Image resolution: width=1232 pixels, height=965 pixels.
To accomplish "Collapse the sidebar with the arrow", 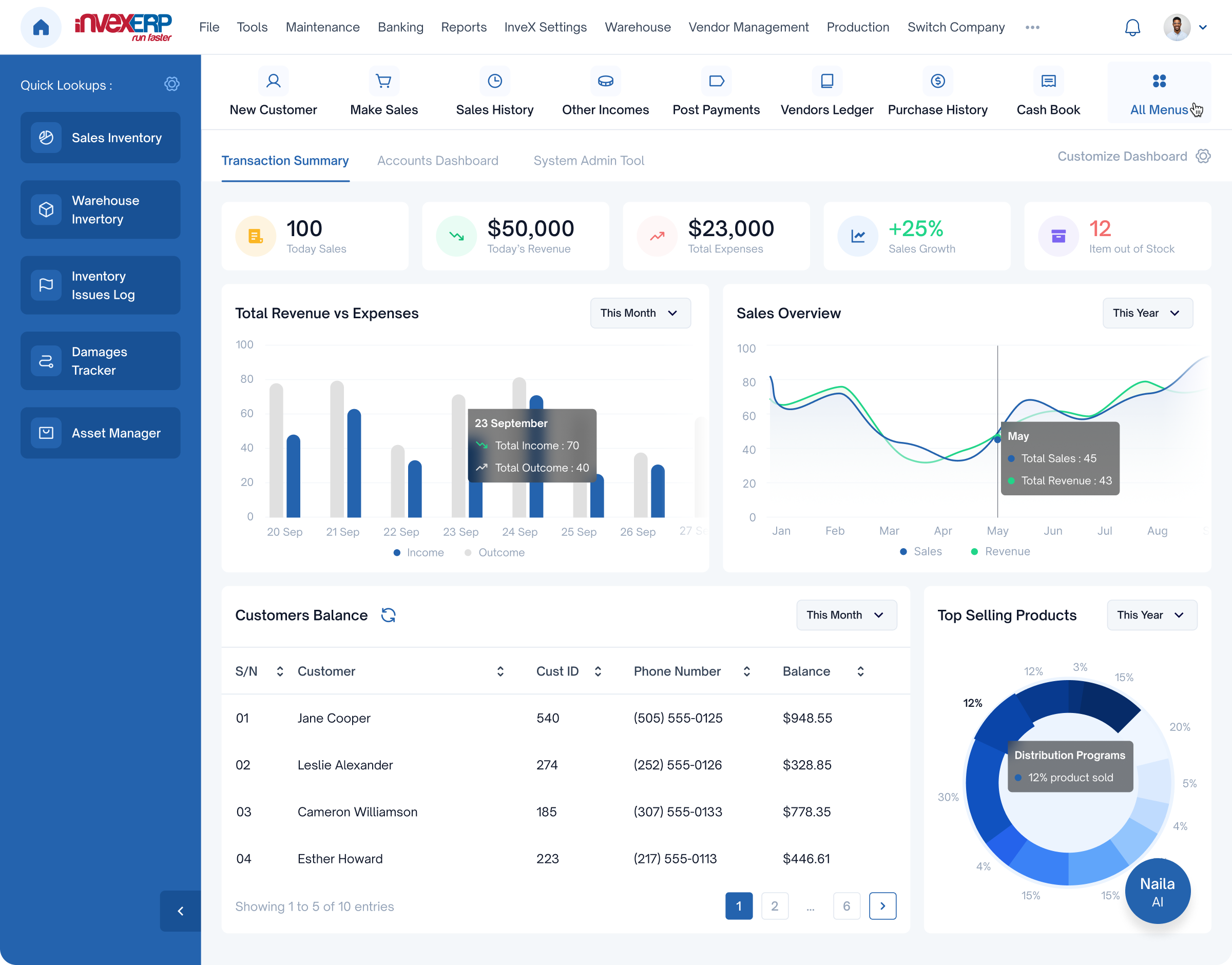I will 180,911.
